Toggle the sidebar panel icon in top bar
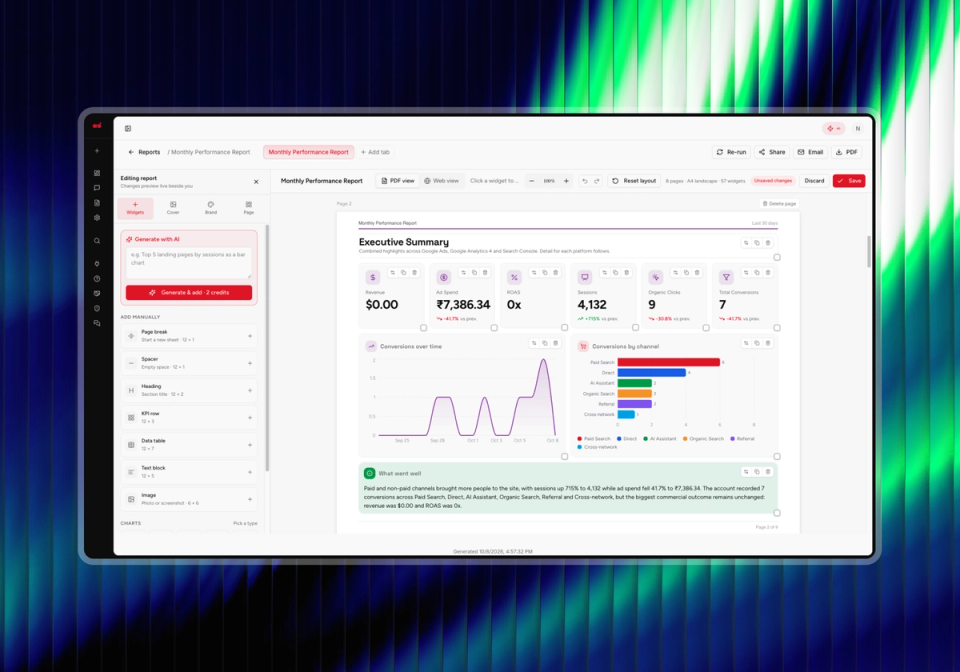Viewport: 960px width, 672px height. click(x=128, y=129)
